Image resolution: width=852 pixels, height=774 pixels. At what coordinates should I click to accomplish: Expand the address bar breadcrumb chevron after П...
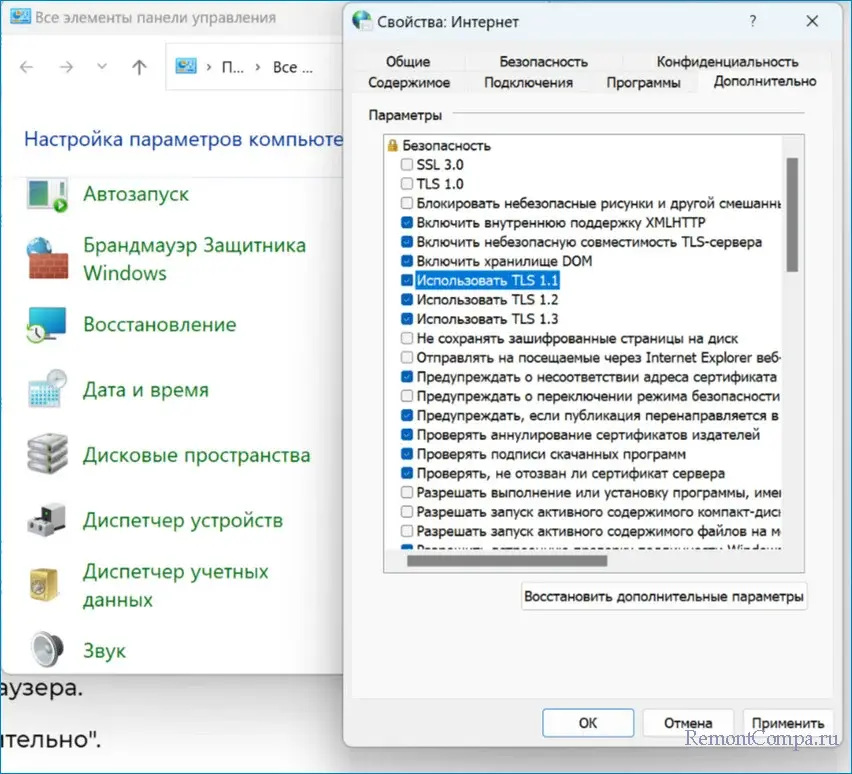point(259,67)
